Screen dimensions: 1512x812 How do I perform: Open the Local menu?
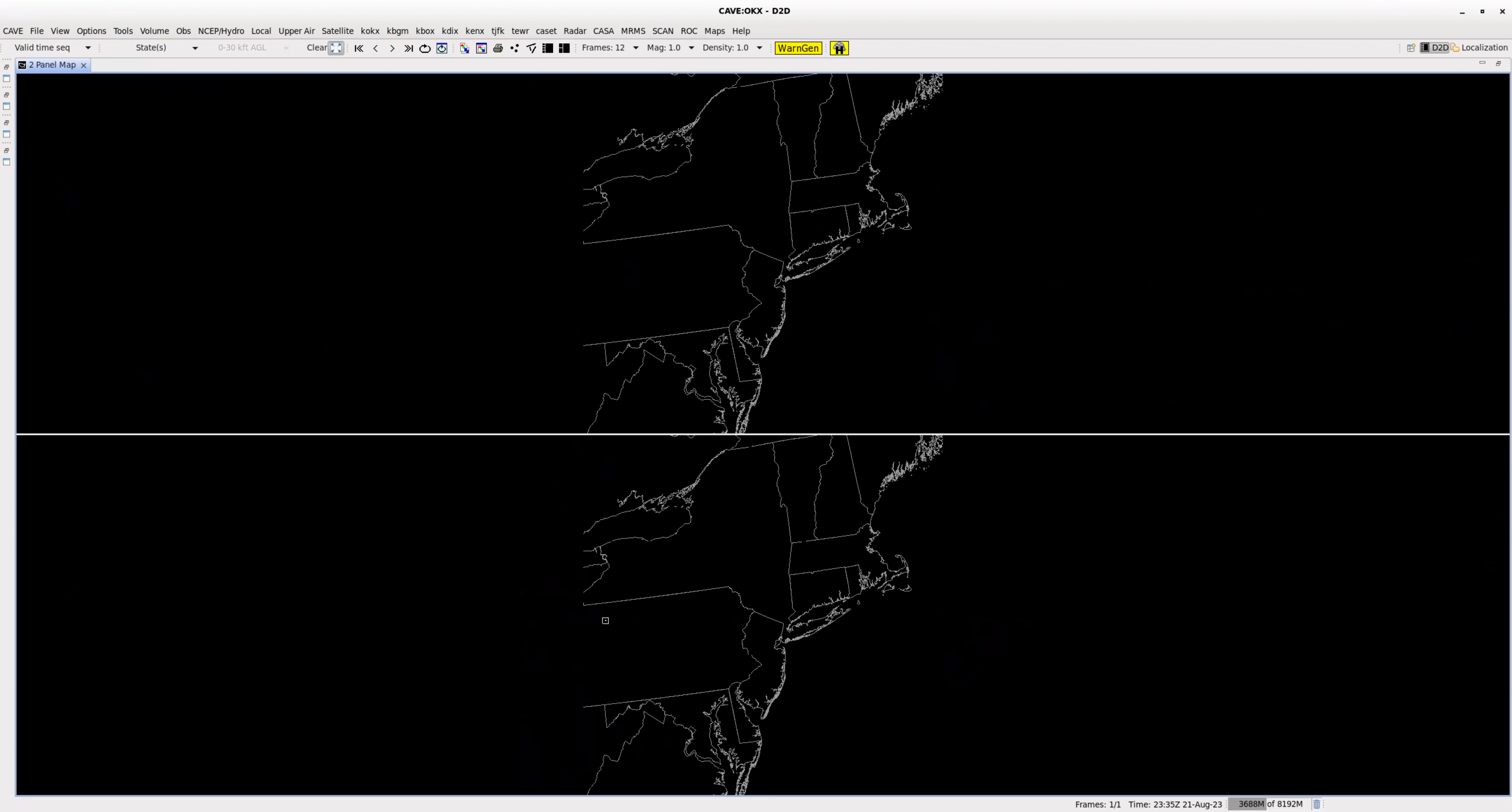coord(261,30)
